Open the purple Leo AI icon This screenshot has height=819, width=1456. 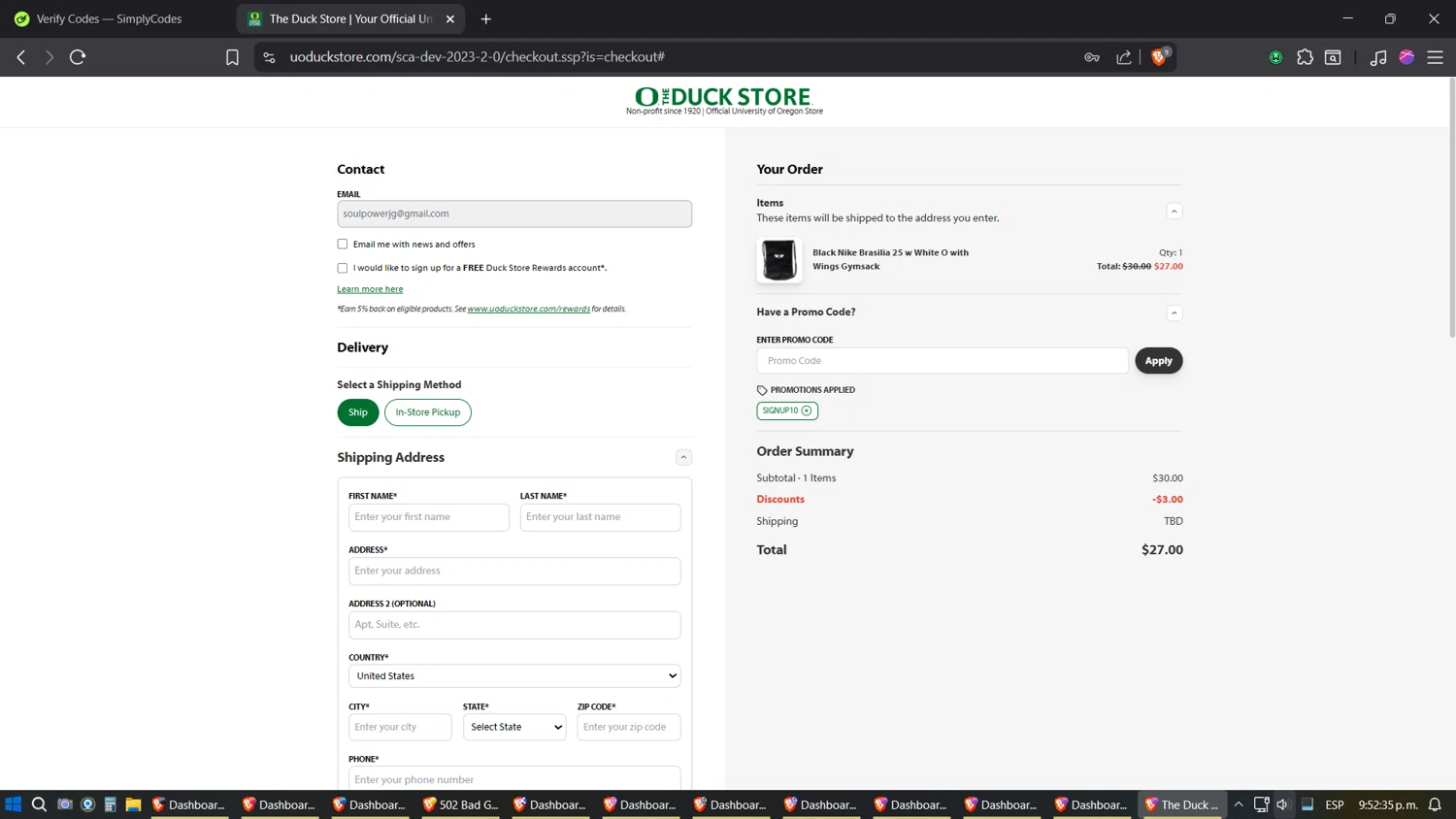(x=1406, y=57)
